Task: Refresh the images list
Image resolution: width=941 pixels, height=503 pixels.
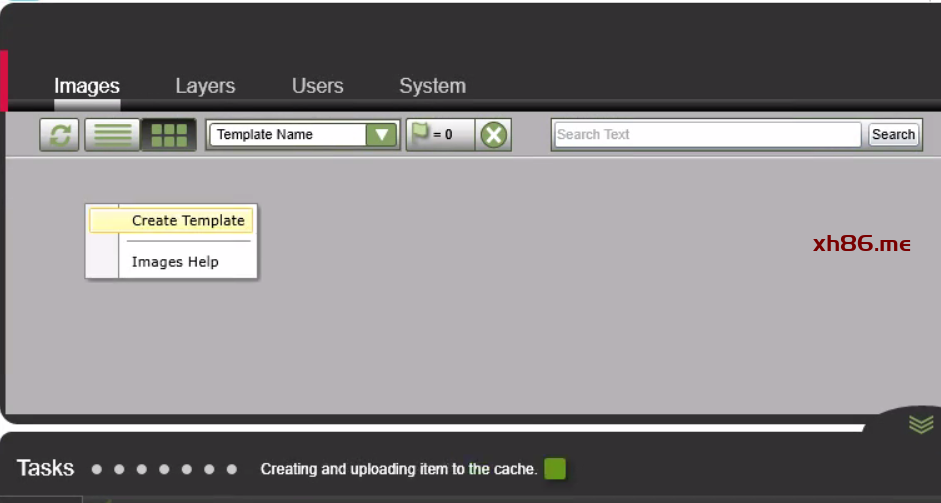Action: [x=60, y=135]
